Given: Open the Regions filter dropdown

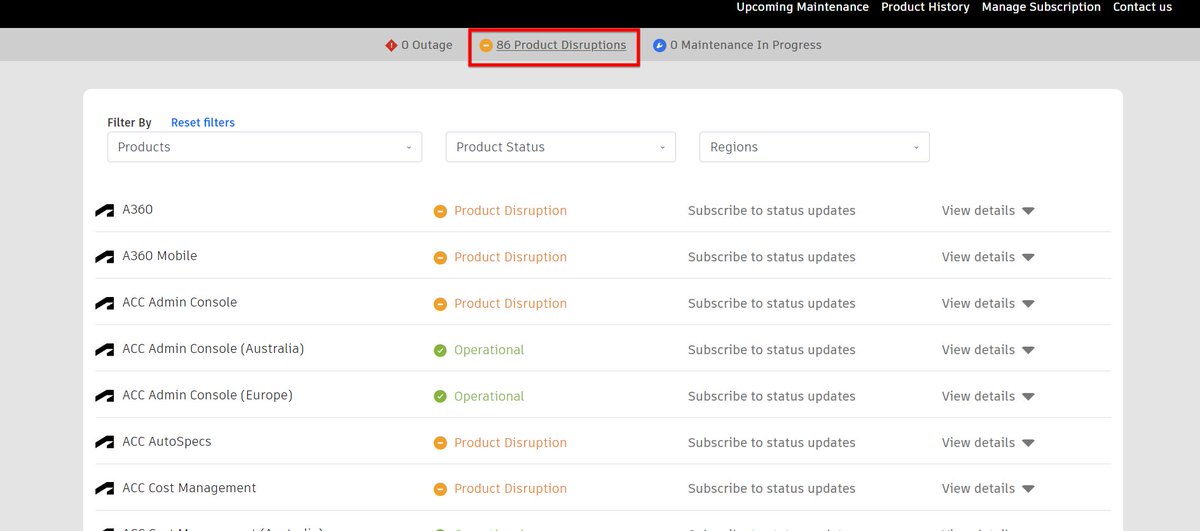Looking at the screenshot, I should (x=814, y=147).
